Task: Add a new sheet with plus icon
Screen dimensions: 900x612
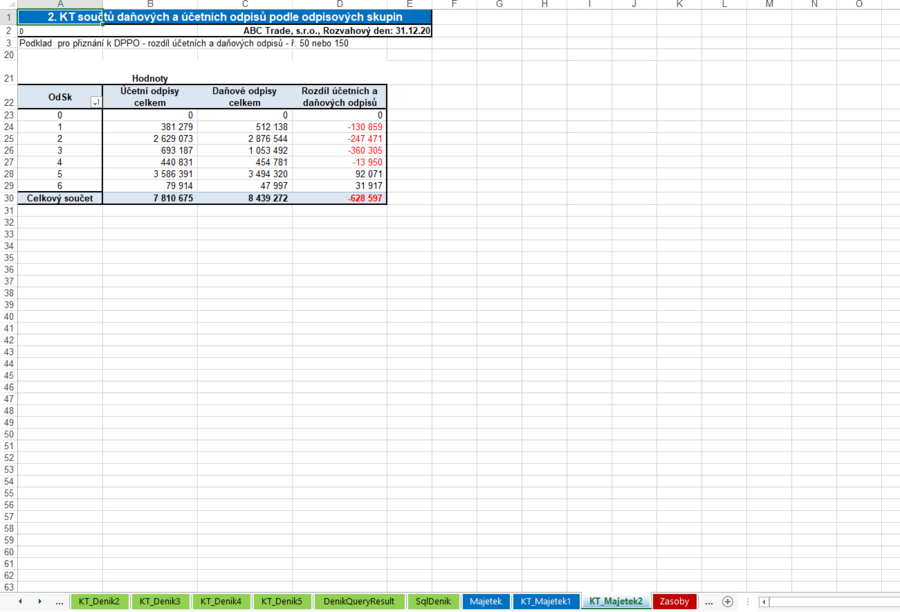Action: pos(727,601)
